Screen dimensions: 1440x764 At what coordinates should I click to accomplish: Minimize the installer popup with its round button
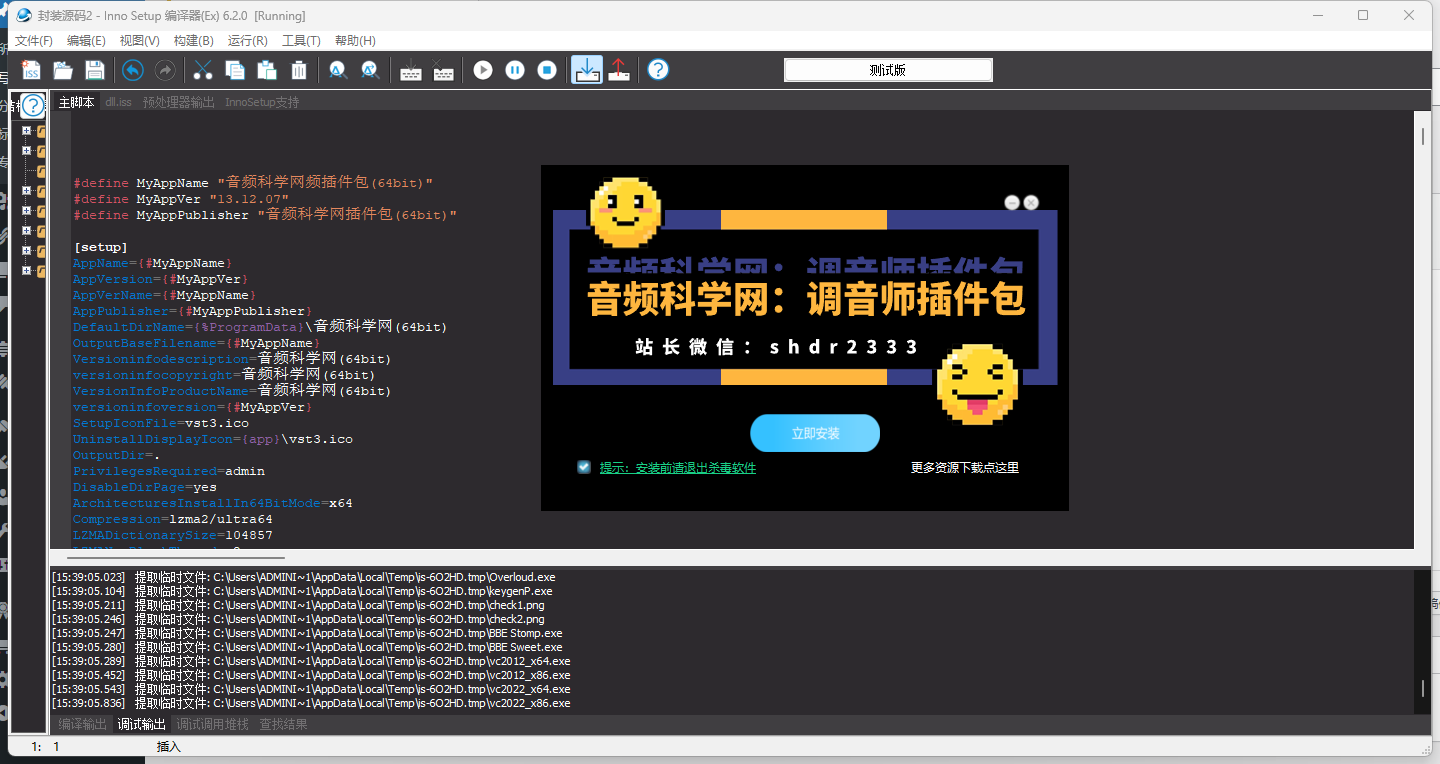click(1012, 202)
